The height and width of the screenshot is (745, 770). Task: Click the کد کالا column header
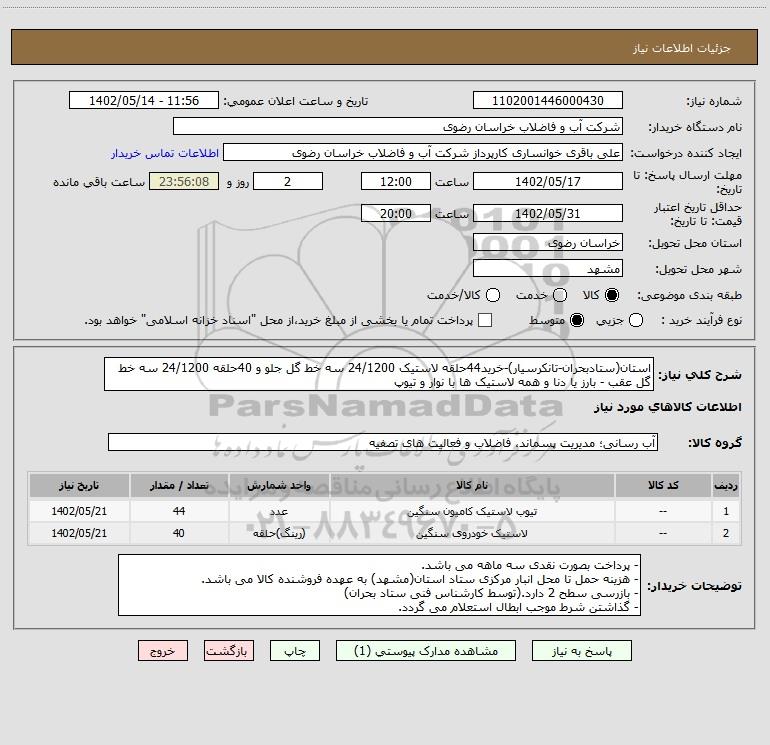[x=663, y=486]
